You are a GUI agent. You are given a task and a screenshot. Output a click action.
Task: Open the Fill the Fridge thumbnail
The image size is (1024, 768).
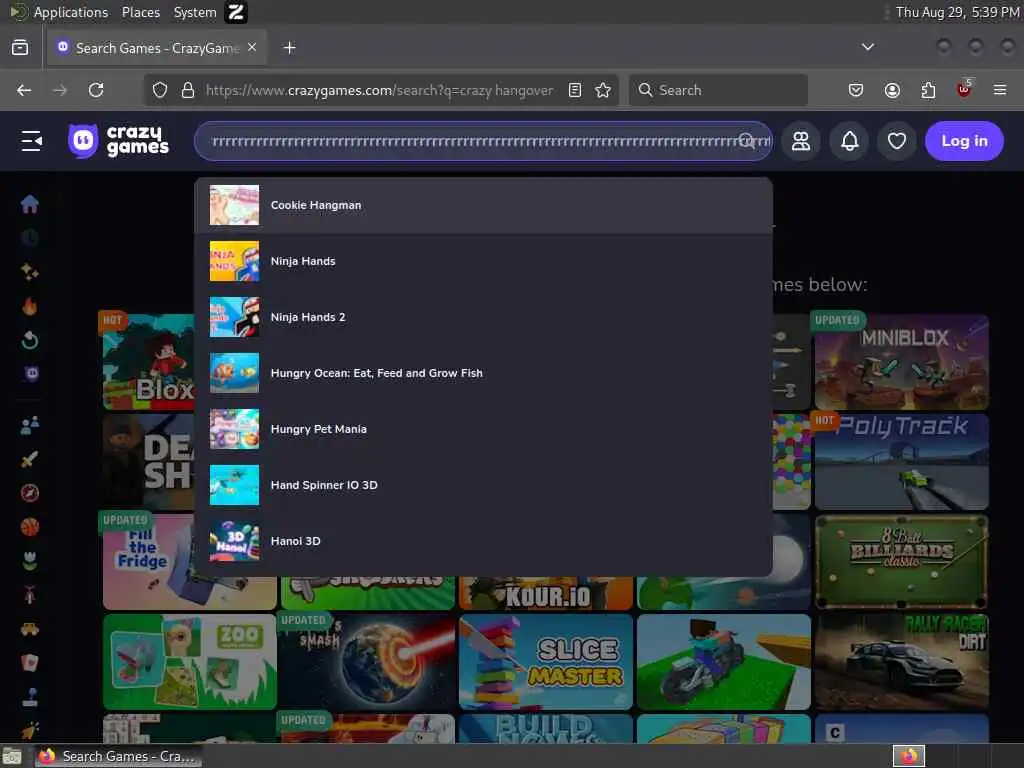click(x=148, y=562)
